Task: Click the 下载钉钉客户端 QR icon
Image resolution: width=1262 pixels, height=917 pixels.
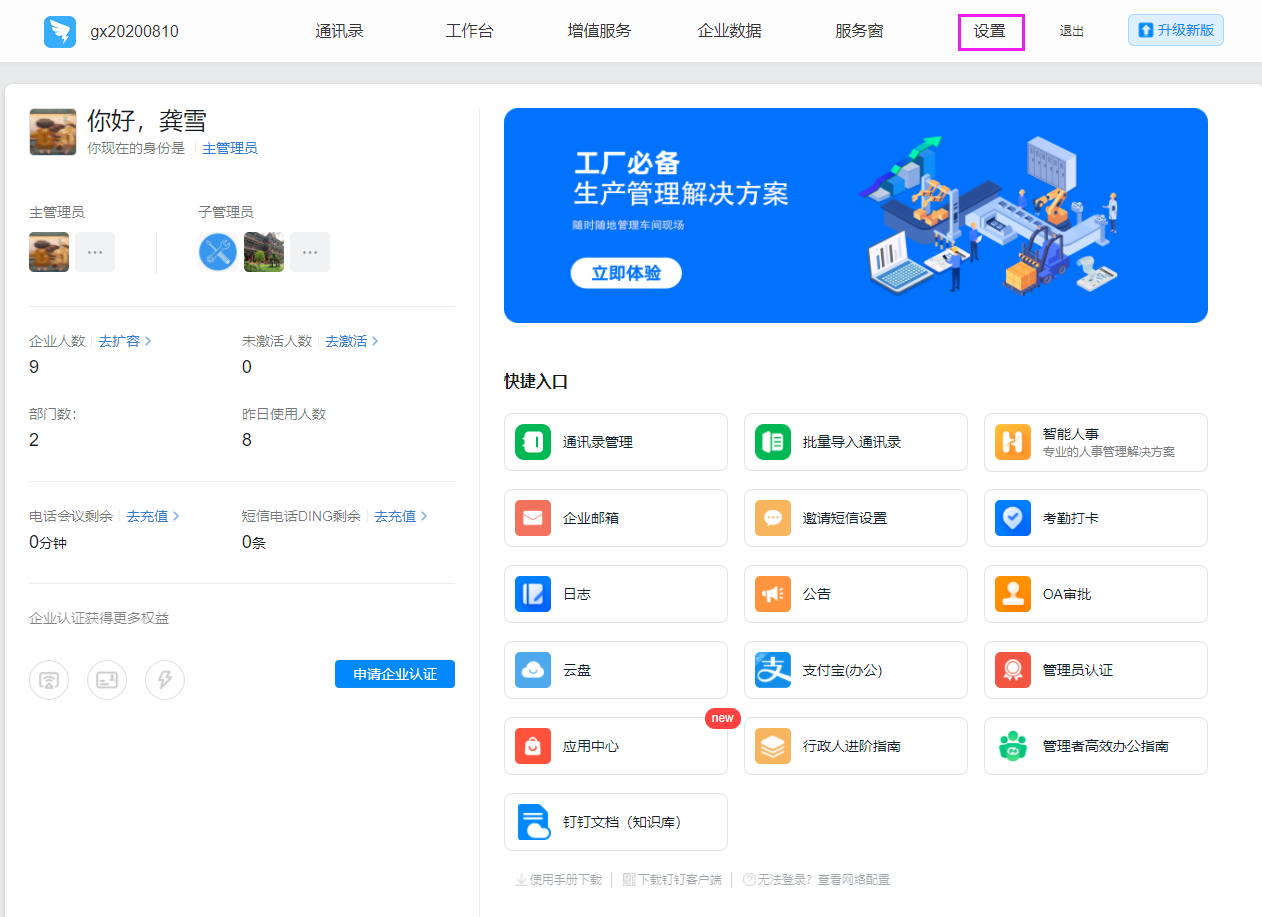Action: (629, 880)
